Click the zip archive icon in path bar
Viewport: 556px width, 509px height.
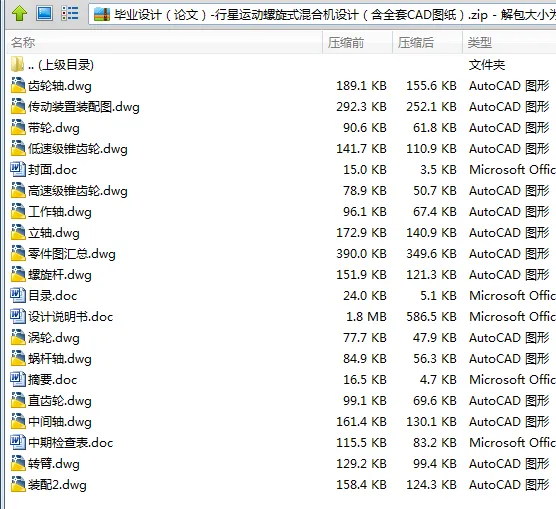click(102, 15)
